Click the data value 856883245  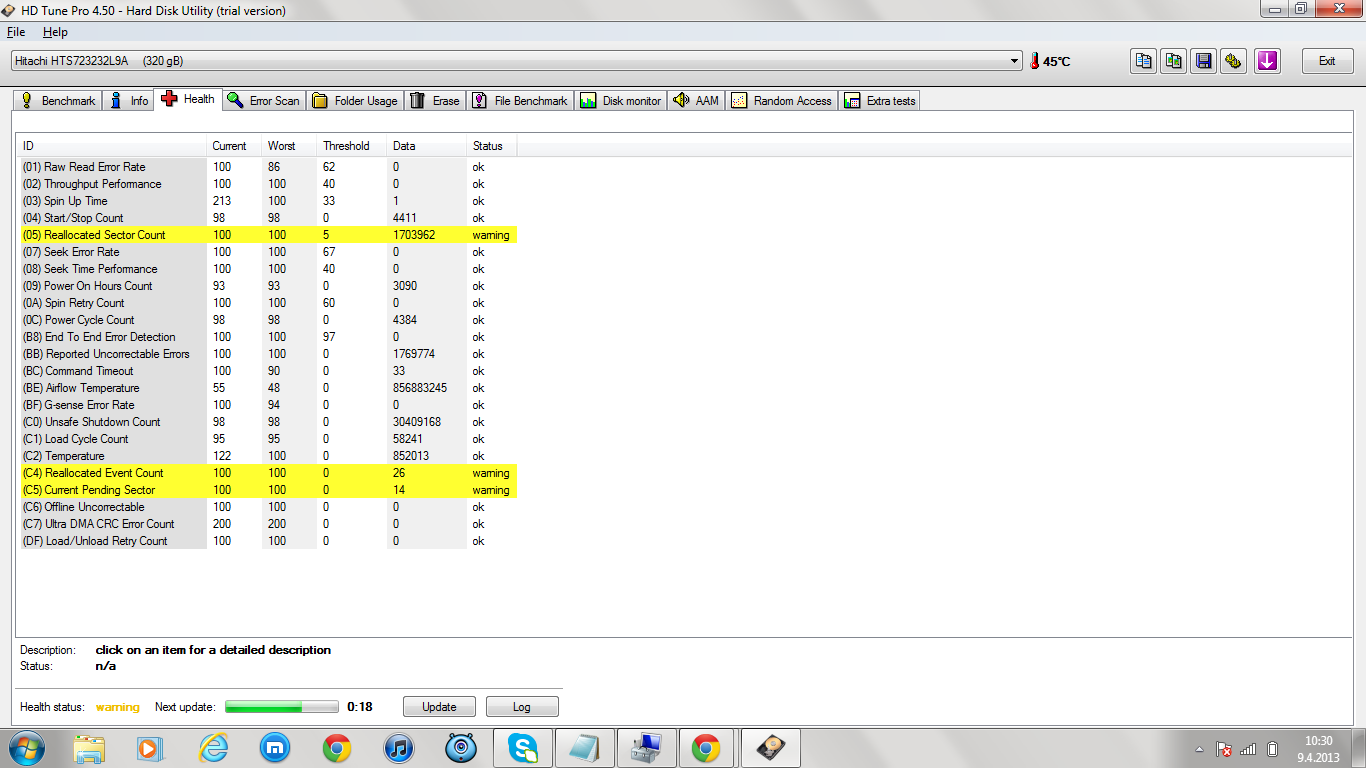[x=420, y=388]
